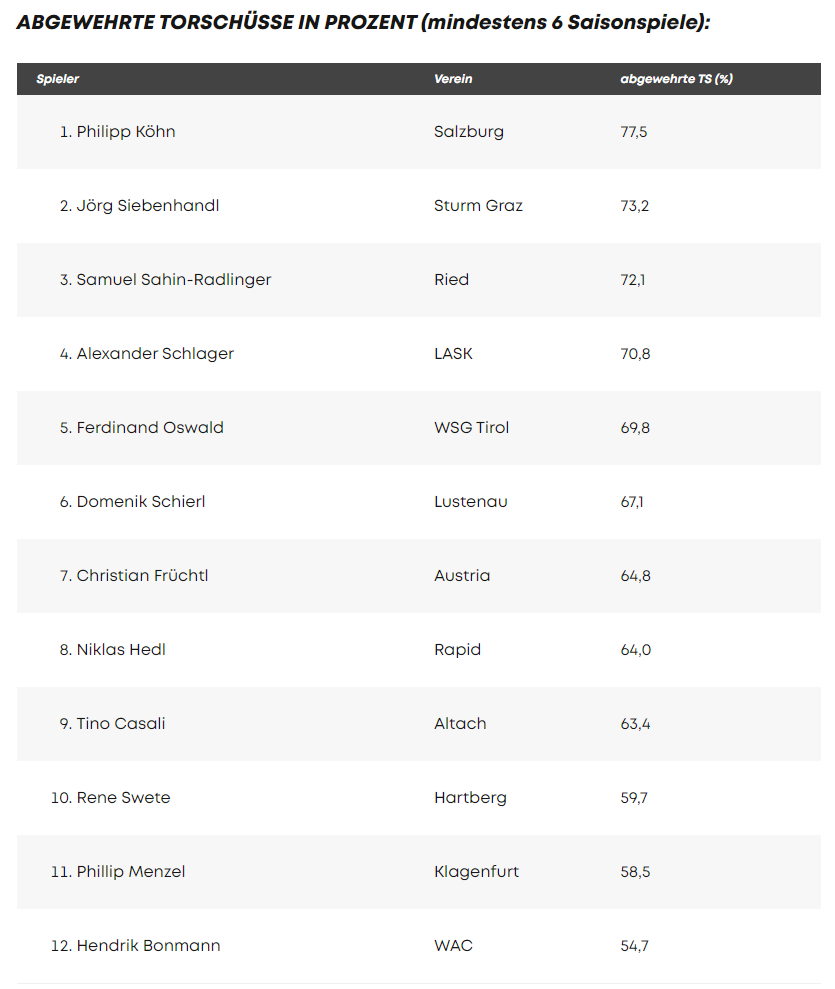Select the Jörg Siebenhandl player name

148,206
